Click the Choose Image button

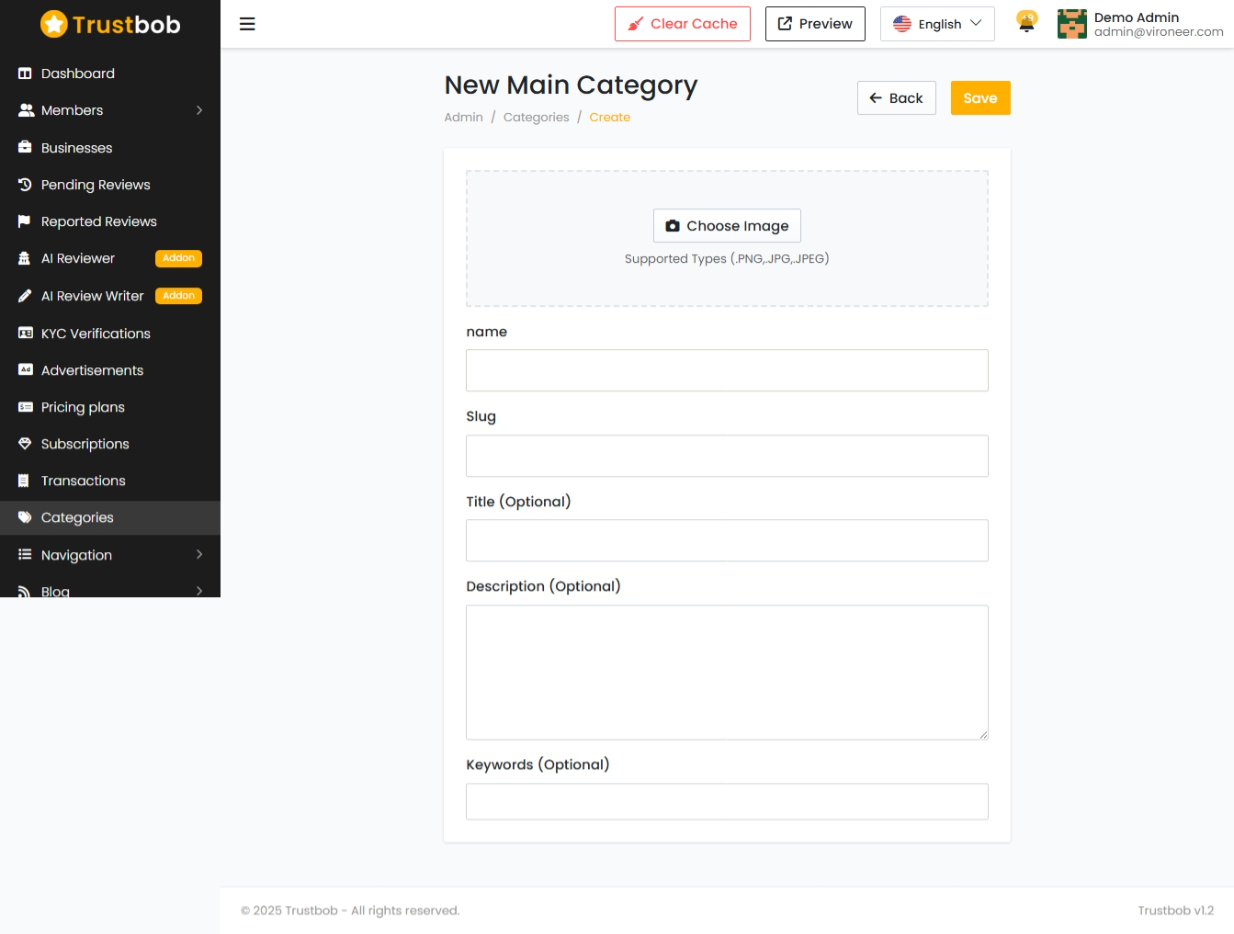click(727, 226)
